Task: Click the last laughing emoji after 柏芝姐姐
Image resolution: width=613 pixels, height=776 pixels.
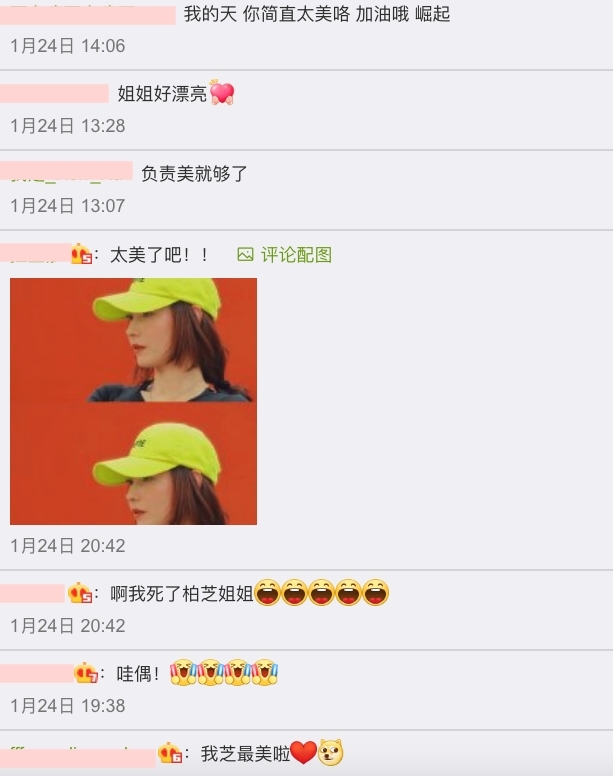Action: [x=376, y=592]
